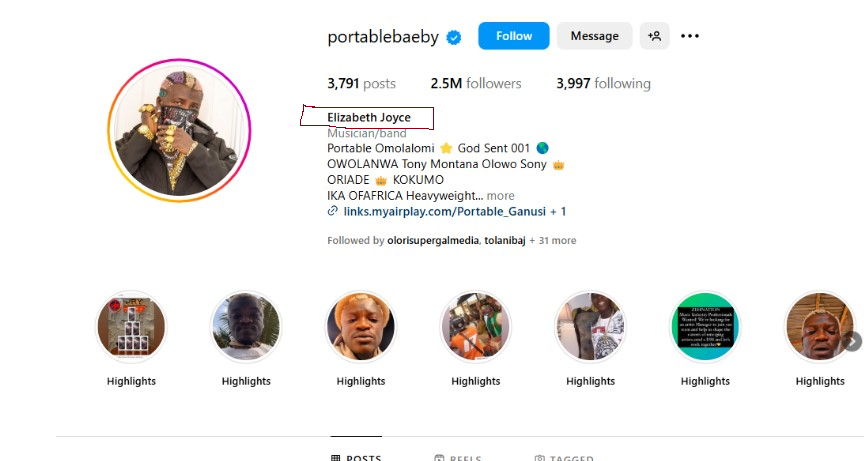Open the first highlight with stacked boxes
864x461 pixels.
coord(131,327)
